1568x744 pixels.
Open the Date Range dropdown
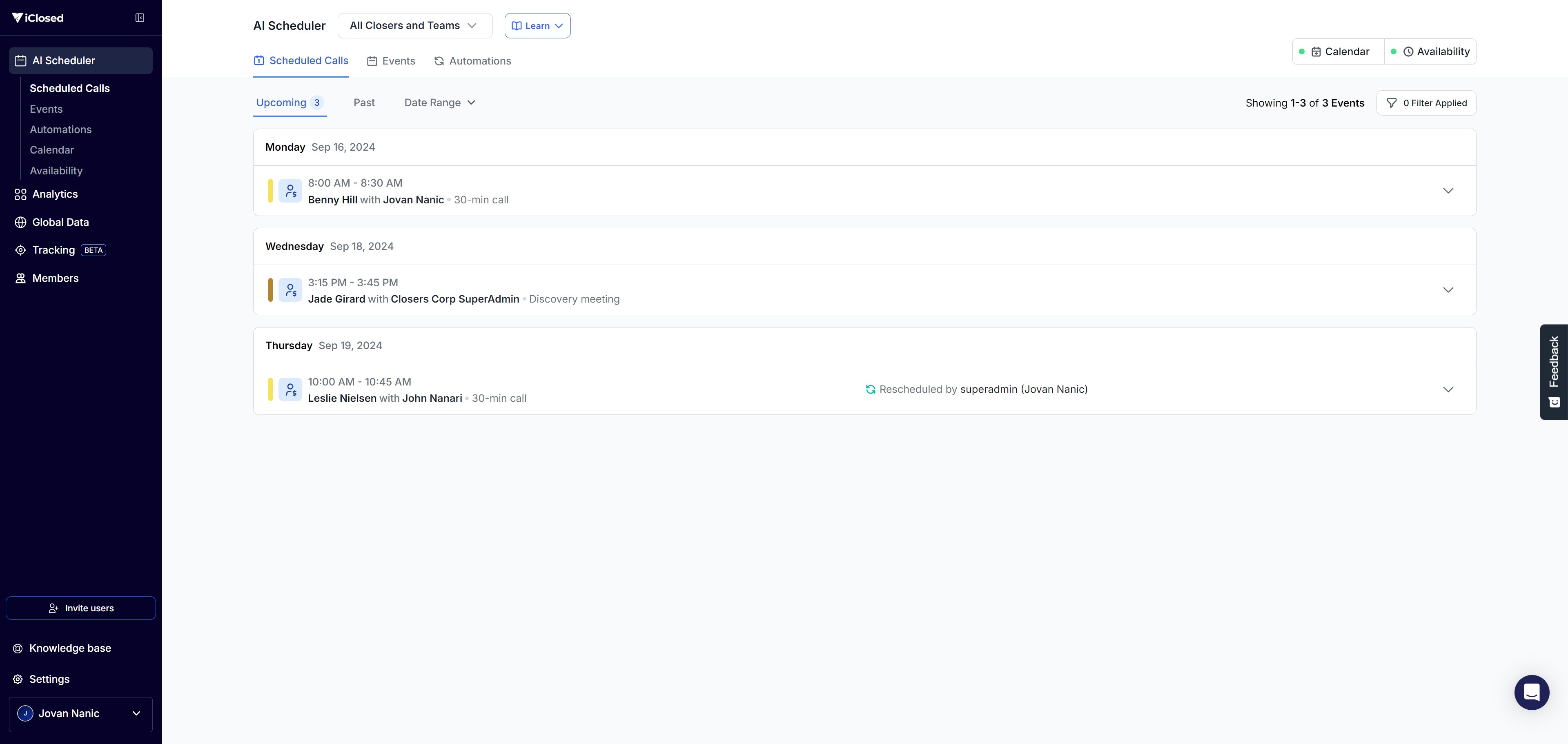click(439, 103)
